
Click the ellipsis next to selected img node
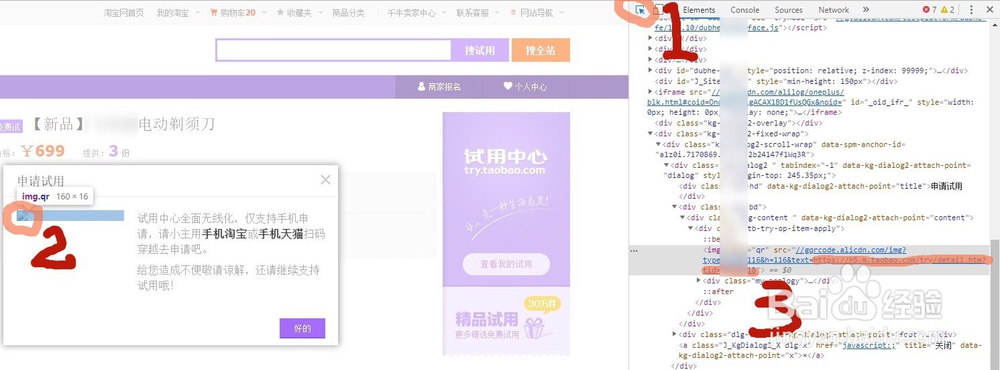[x=634, y=251]
